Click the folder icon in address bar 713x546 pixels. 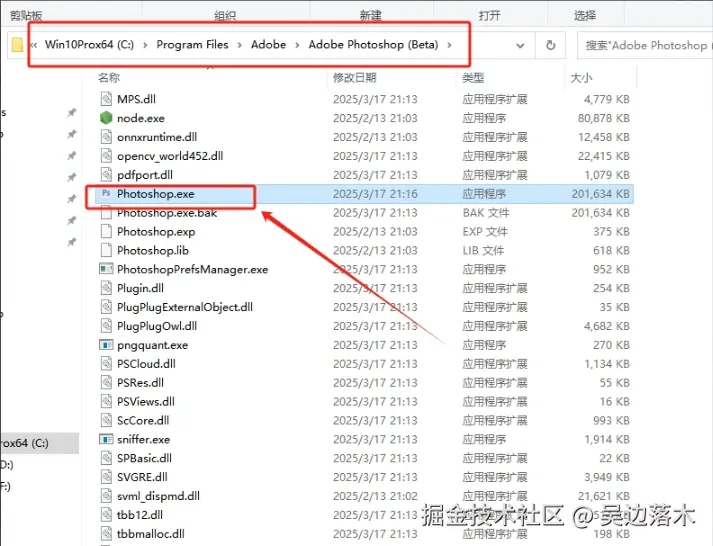(17, 45)
